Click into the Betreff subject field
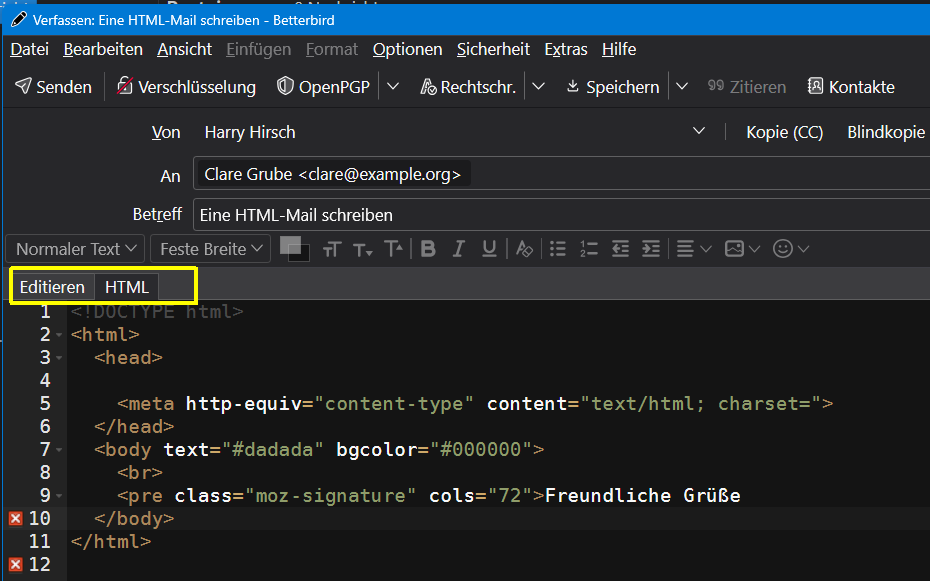The image size is (930, 581). tap(560, 215)
